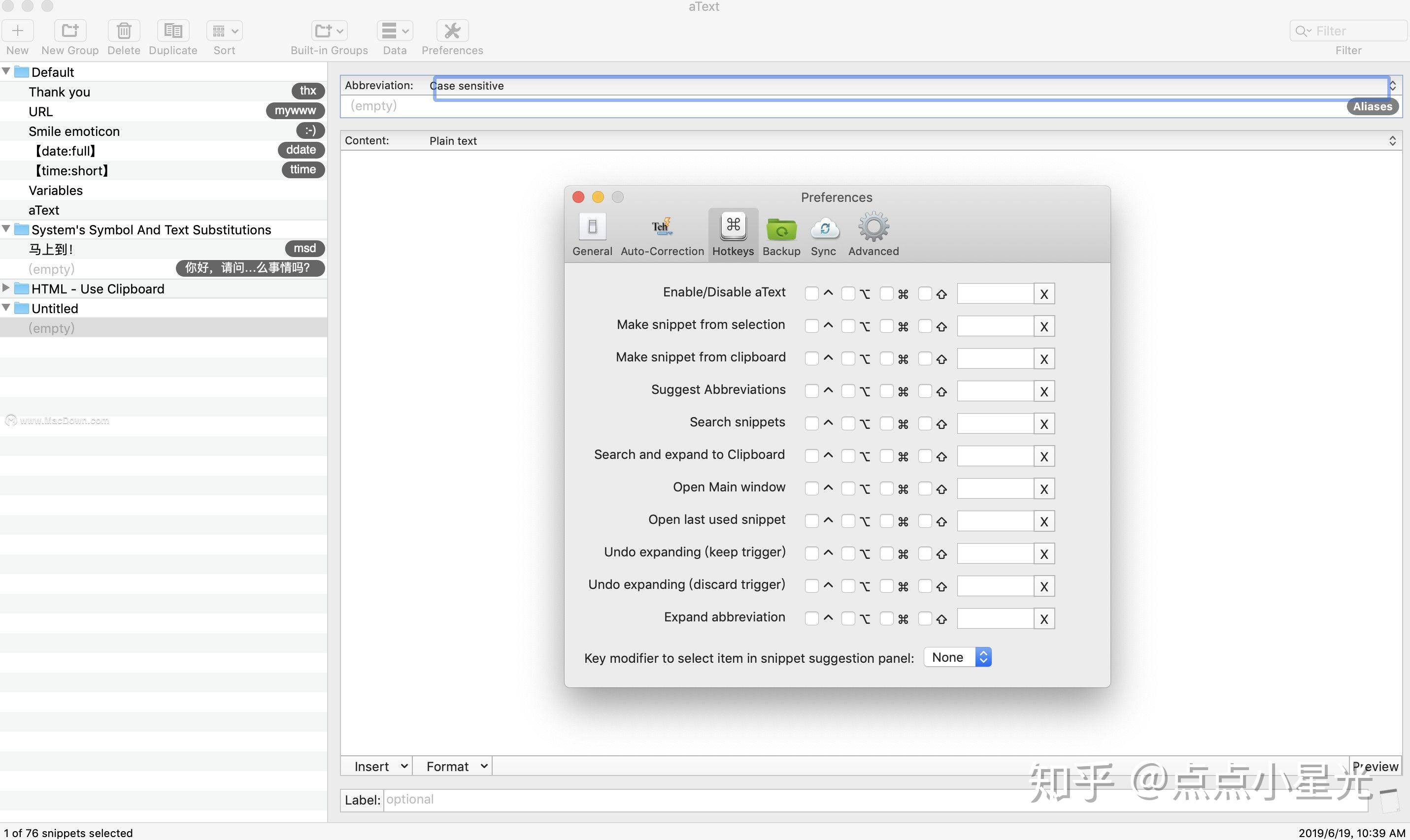Clear hotkey for Make snippet from selection
This screenshot has height=840, width=1410.
1044,326
